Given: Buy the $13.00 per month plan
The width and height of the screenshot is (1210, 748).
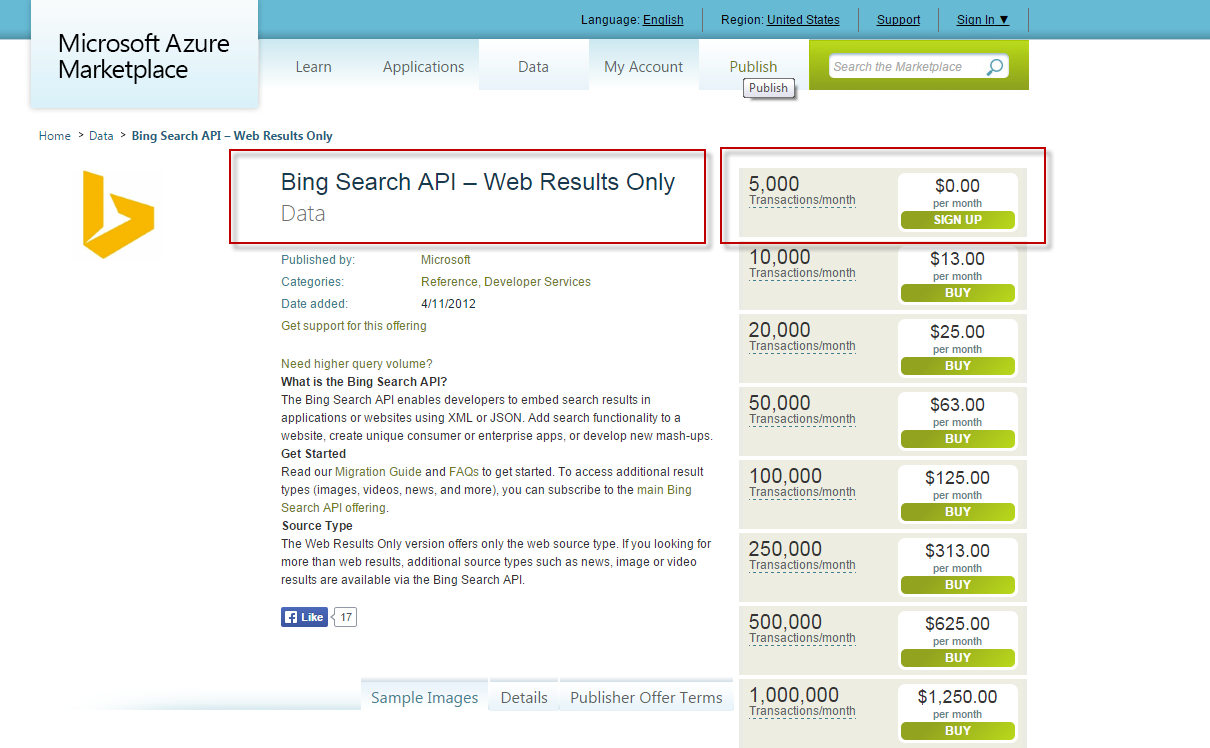Looking at the screenshot, I should point(958,293).
